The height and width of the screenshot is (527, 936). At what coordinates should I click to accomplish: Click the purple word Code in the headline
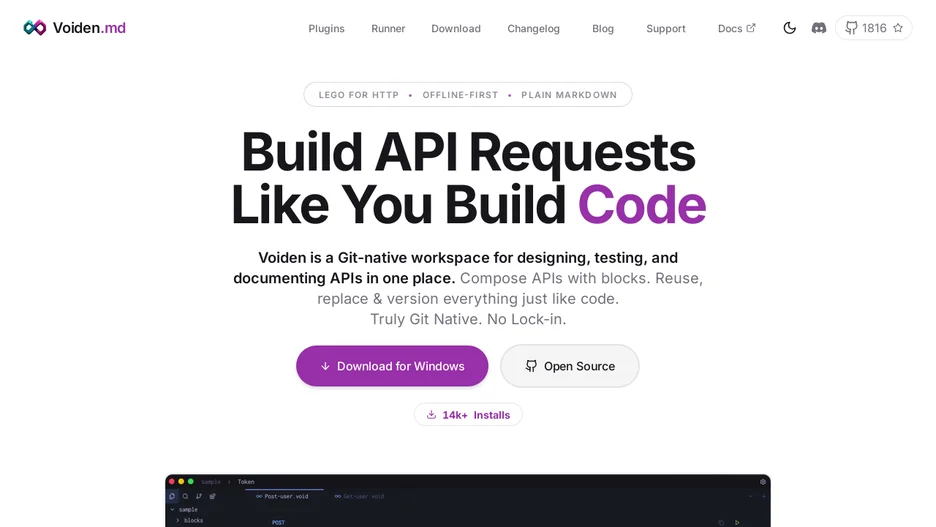[x=642, y=205]
